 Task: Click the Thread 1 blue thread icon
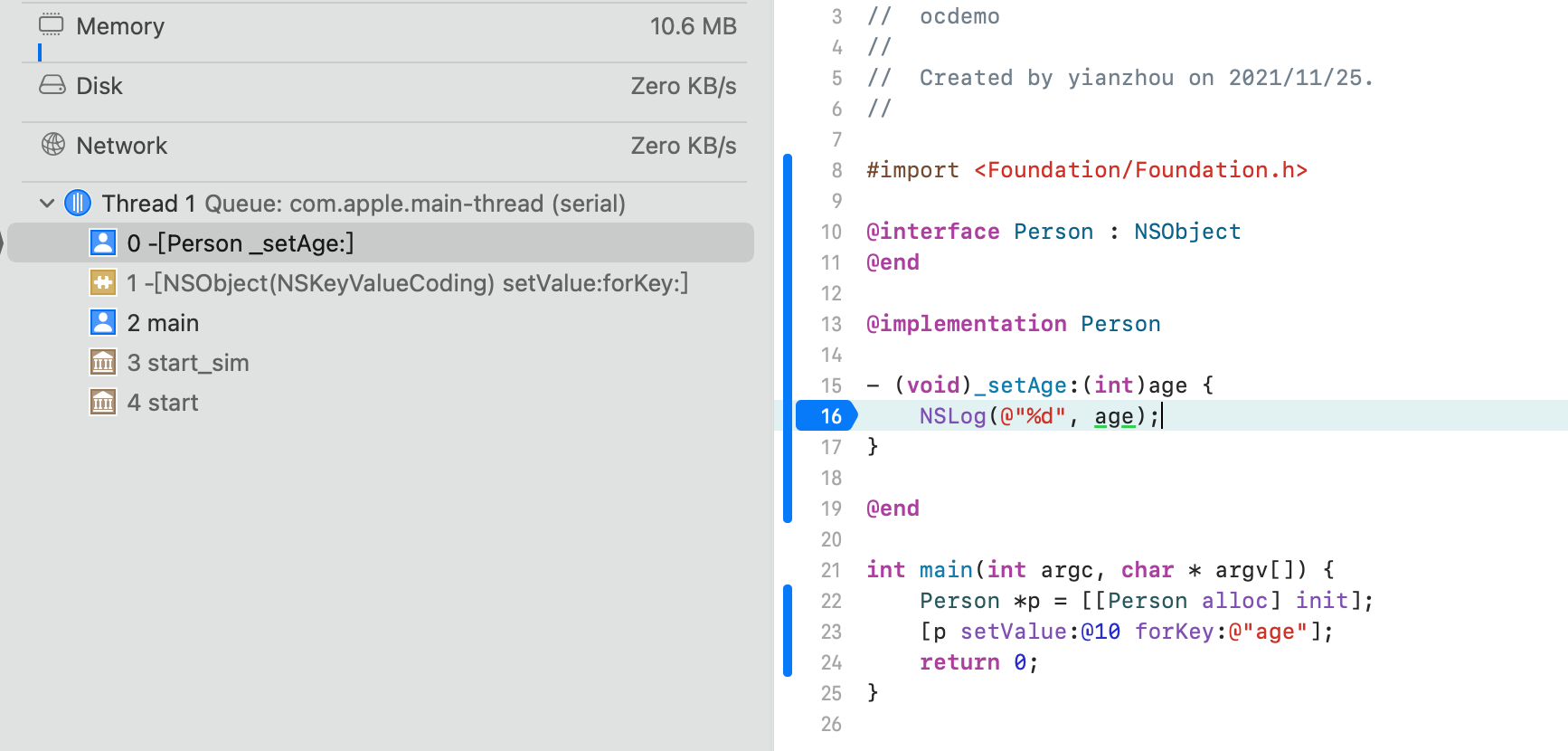78,203
